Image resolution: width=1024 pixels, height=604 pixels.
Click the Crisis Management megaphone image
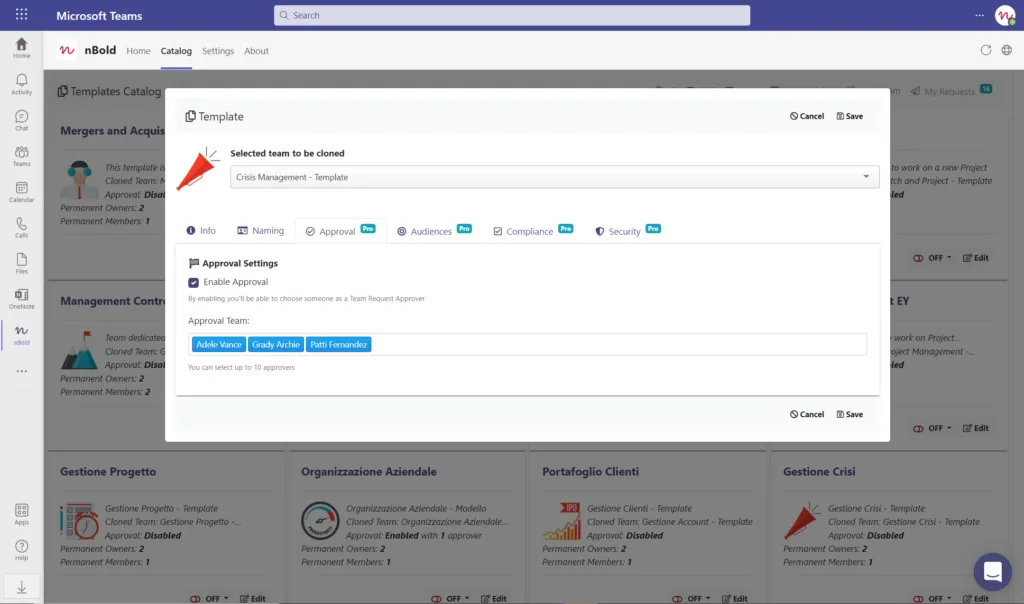(x=198, y=169)
